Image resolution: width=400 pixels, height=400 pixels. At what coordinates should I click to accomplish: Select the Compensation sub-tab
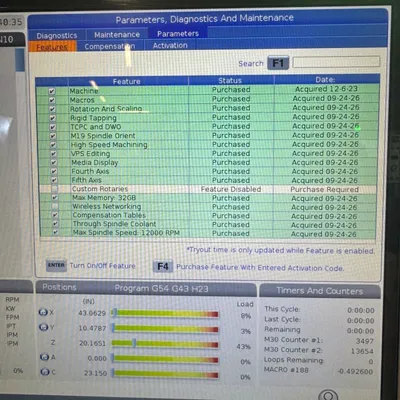110,46
